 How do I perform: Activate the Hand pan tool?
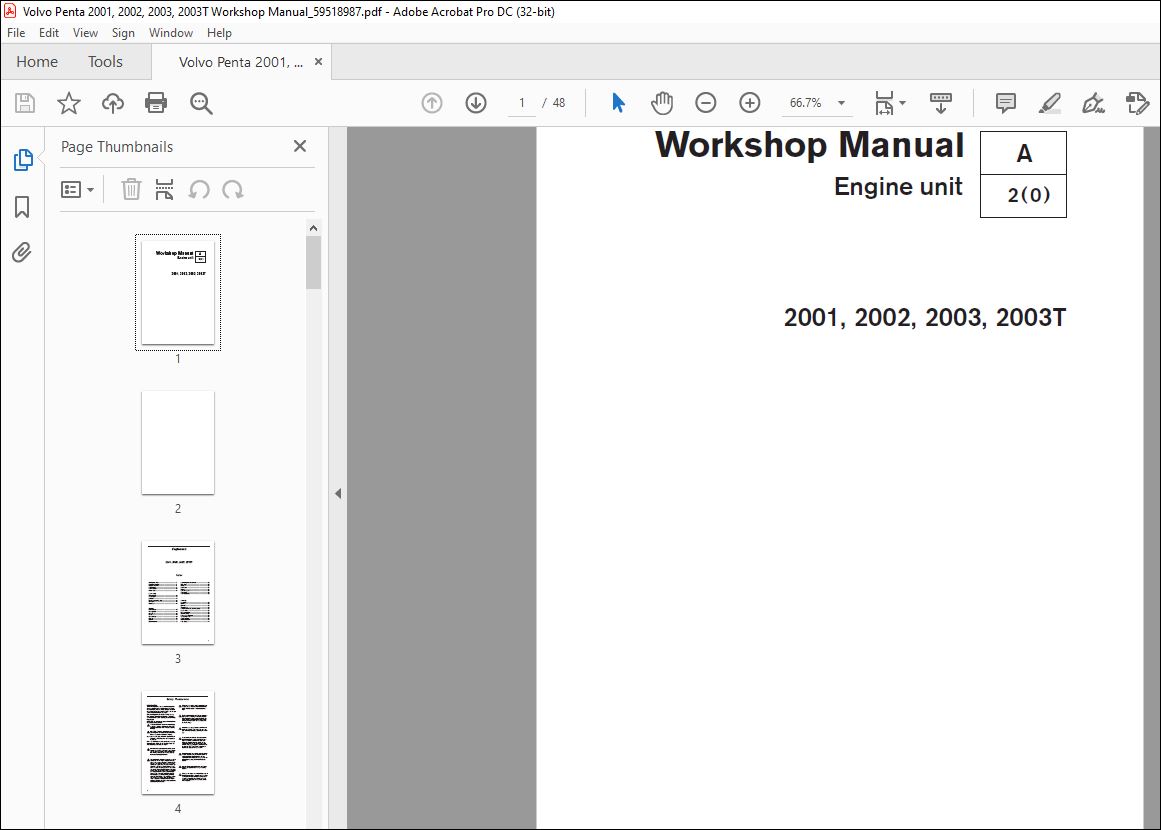(x=662, y=103)
